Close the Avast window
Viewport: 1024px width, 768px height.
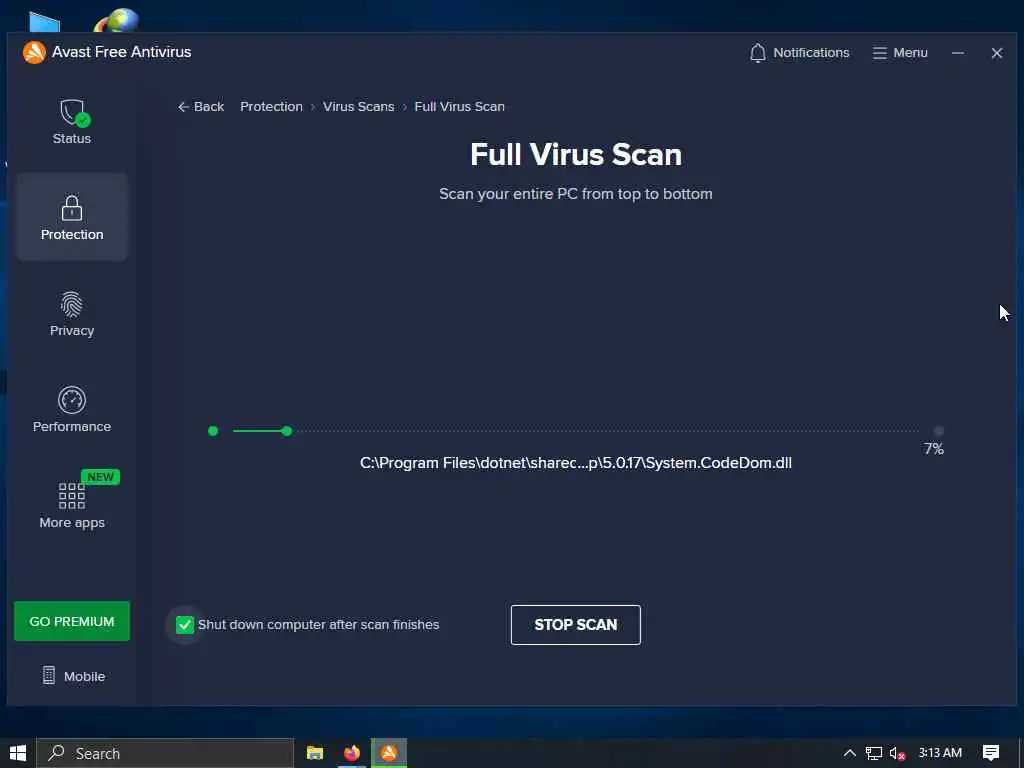pyautogui.click(x=997, y=53)
